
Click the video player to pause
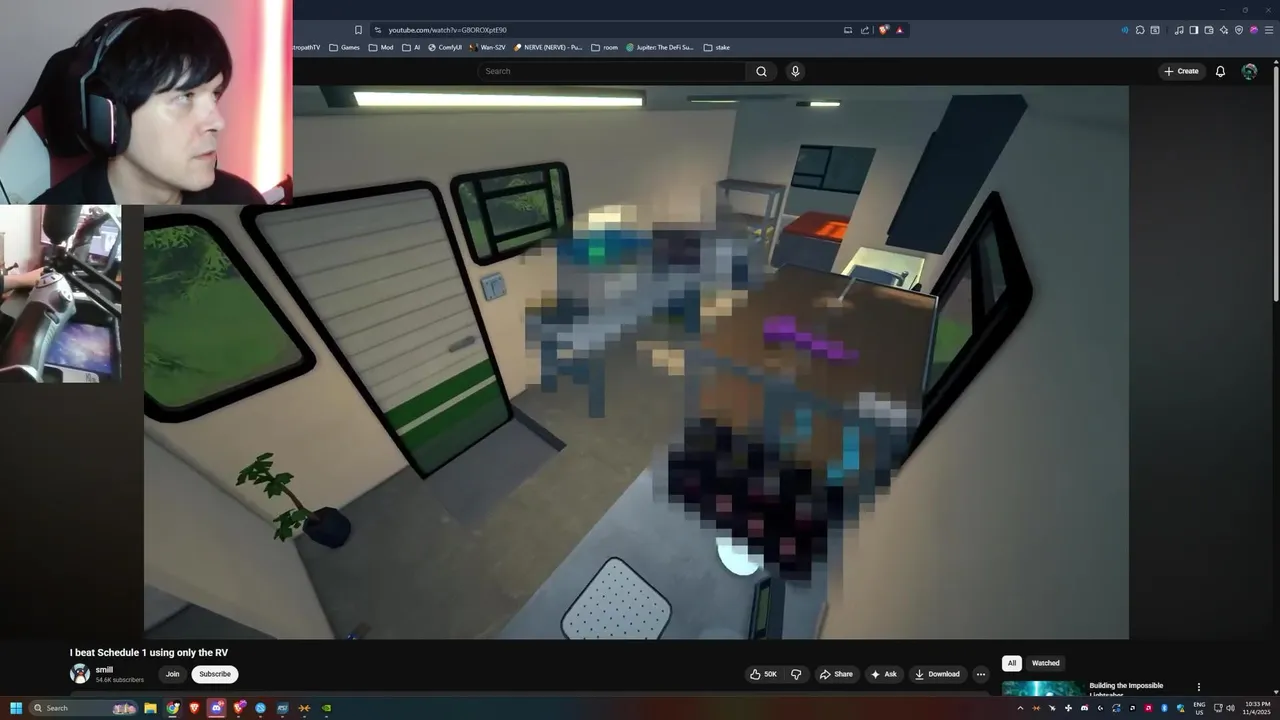(636, 362)
